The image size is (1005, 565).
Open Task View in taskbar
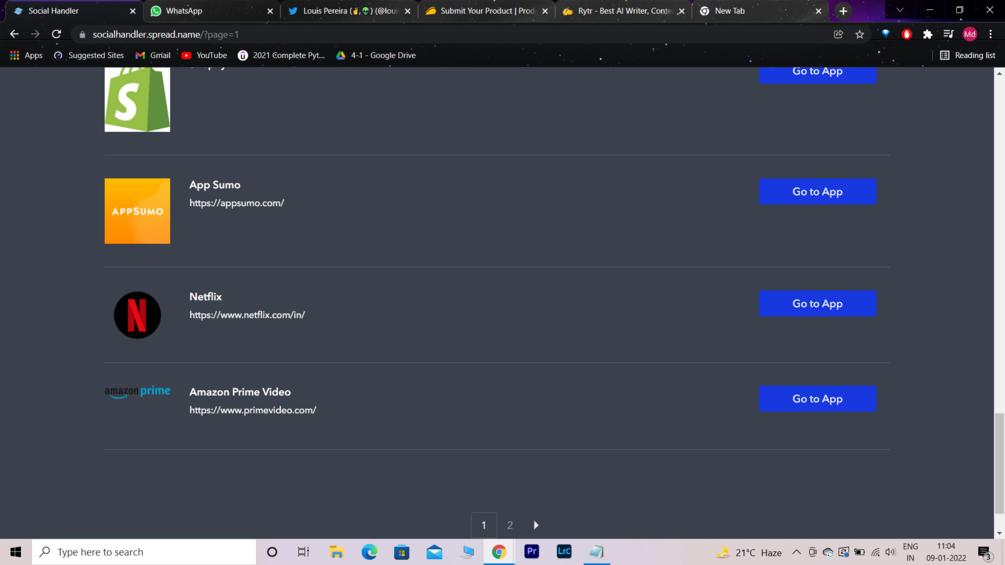click(x=303, y=552)
